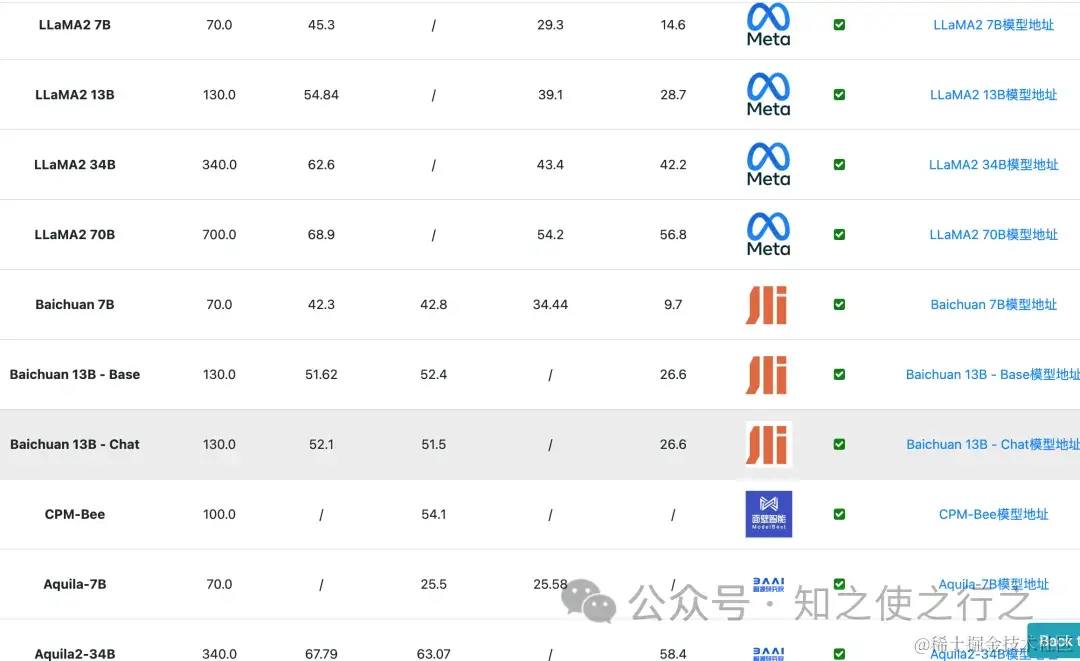Image resolution: width=1080 pixels, height=661 pixels.
Task: Click the 51.5 score cell
Action: (433, 444)
